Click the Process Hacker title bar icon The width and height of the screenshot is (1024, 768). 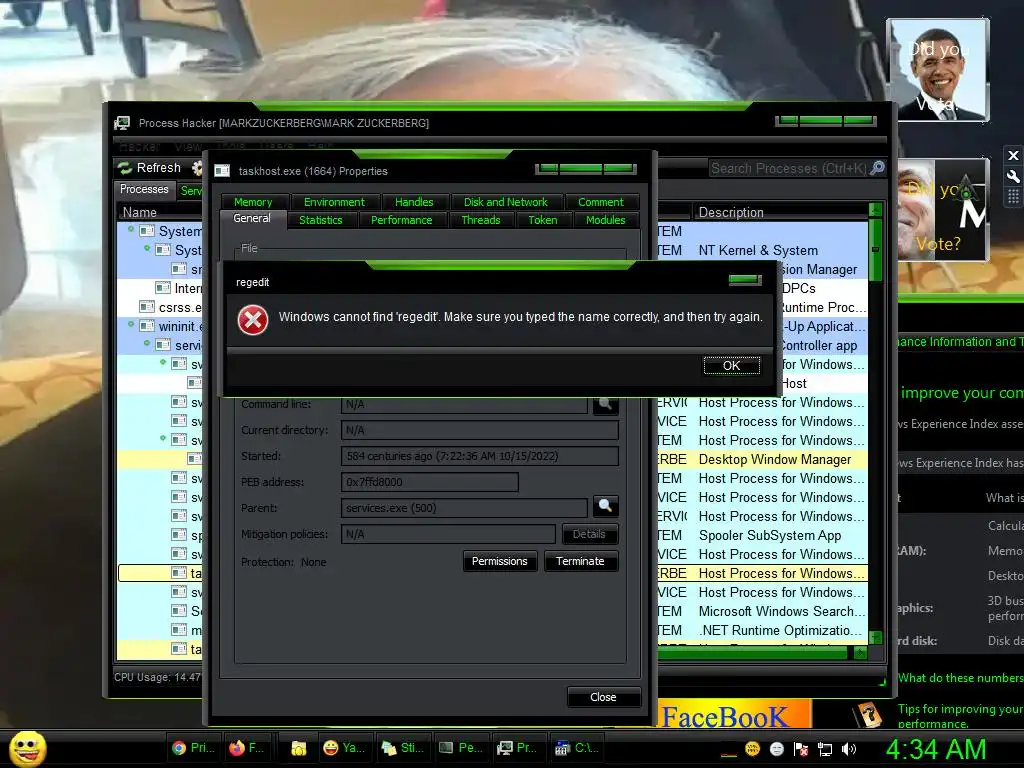pyautogui.click(x=121, y=123)
